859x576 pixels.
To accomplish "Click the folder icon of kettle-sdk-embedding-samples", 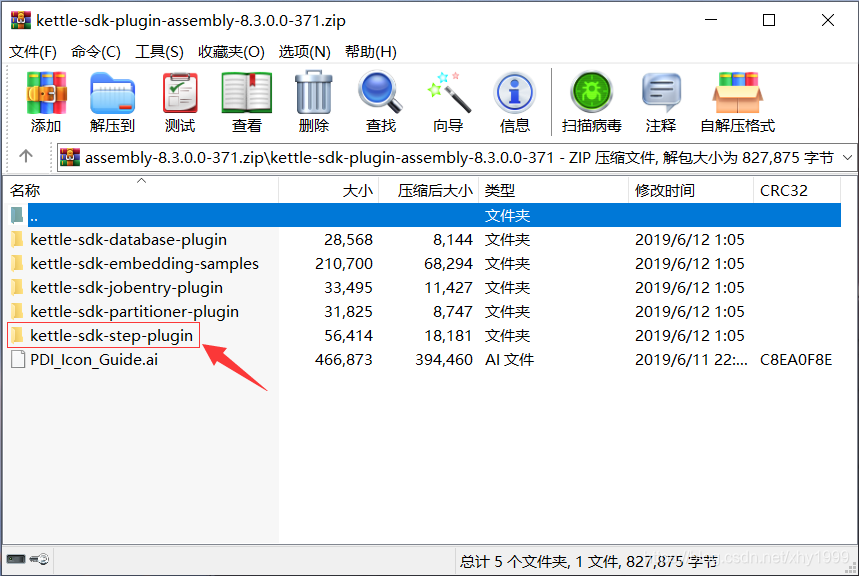I will 18,264.
